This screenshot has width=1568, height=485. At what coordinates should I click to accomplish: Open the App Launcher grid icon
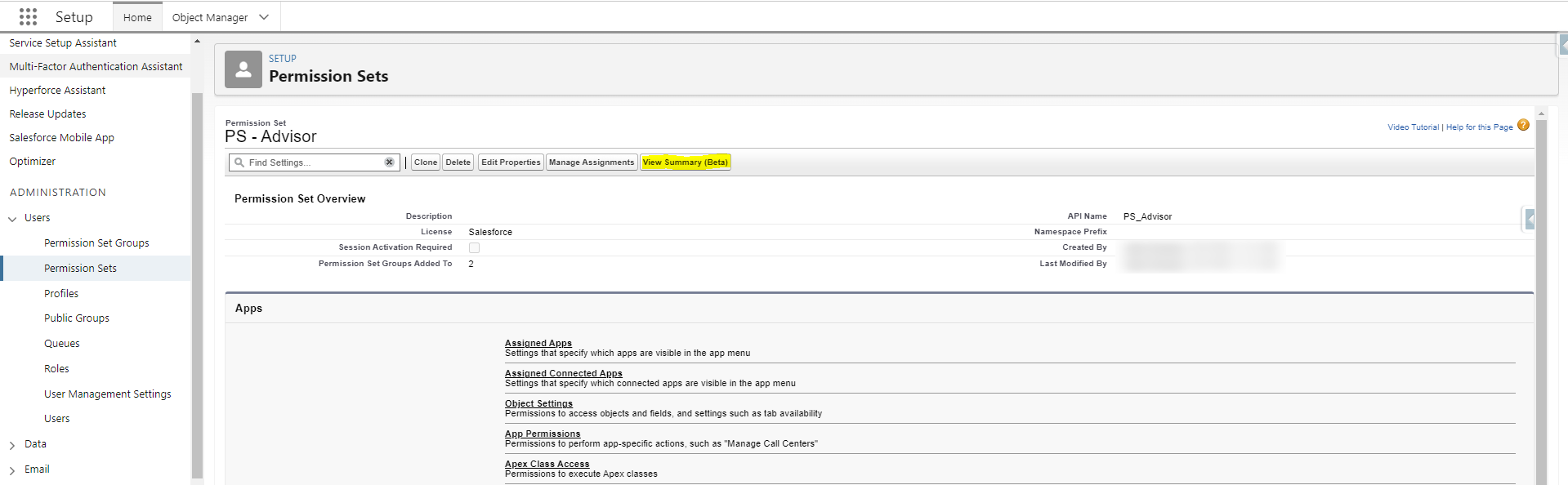tap(28, 17)
